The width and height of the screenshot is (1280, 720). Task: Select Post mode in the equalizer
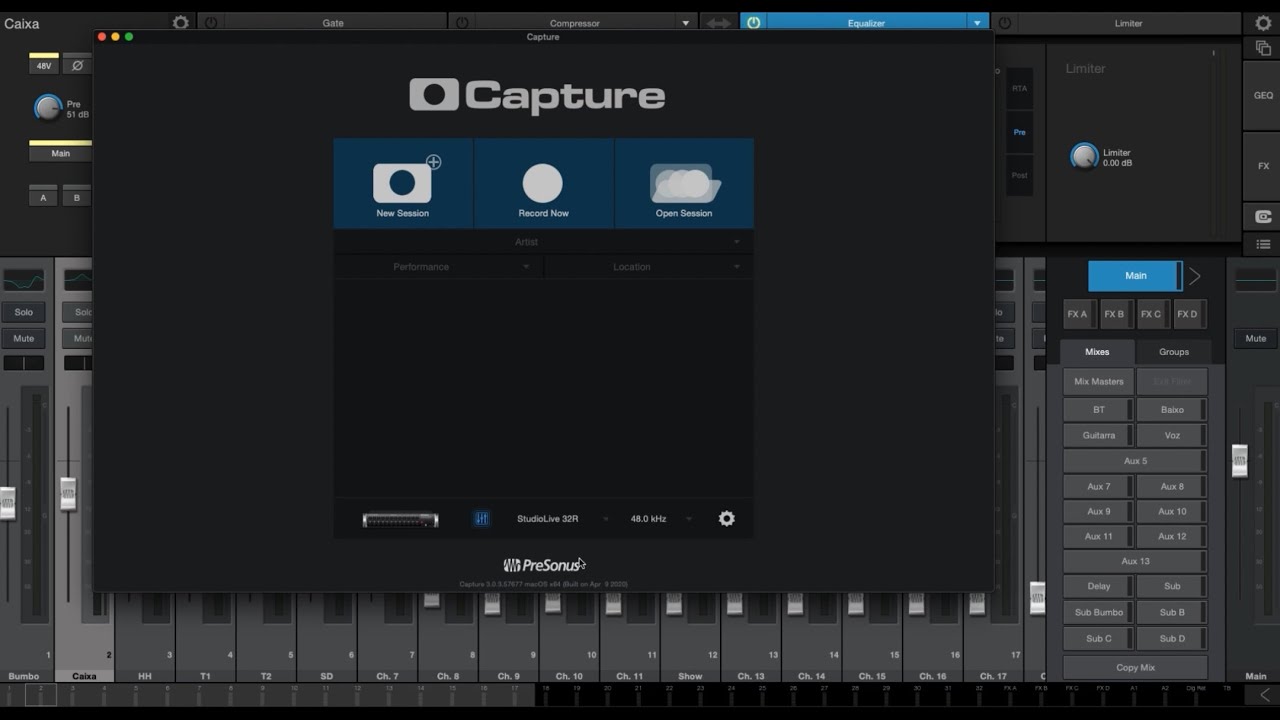1019,175
